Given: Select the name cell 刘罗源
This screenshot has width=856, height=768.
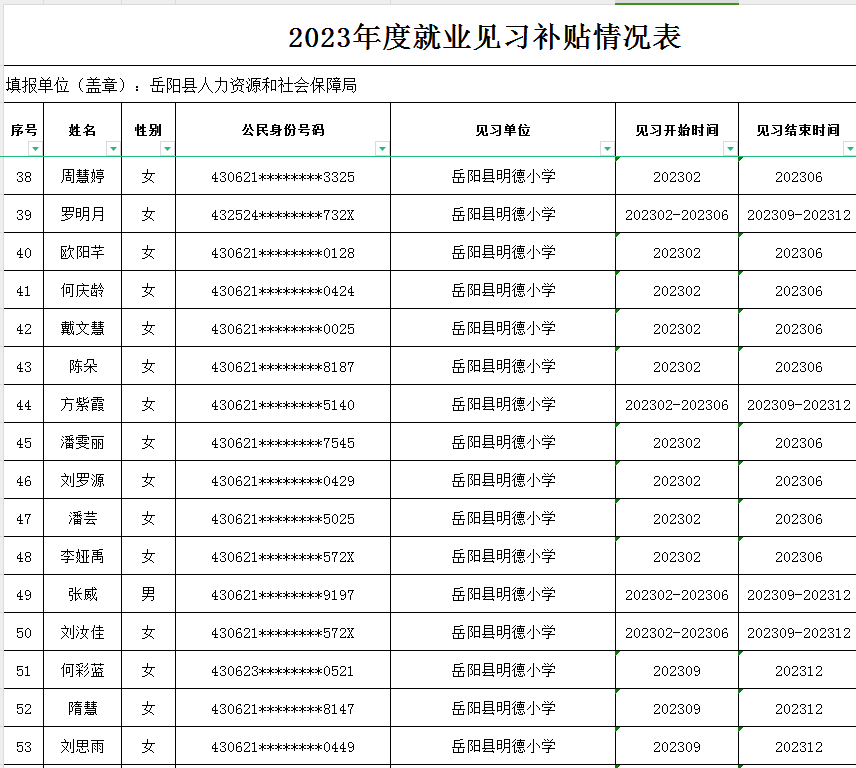Looking at the screenshot, I should point(83,481).
